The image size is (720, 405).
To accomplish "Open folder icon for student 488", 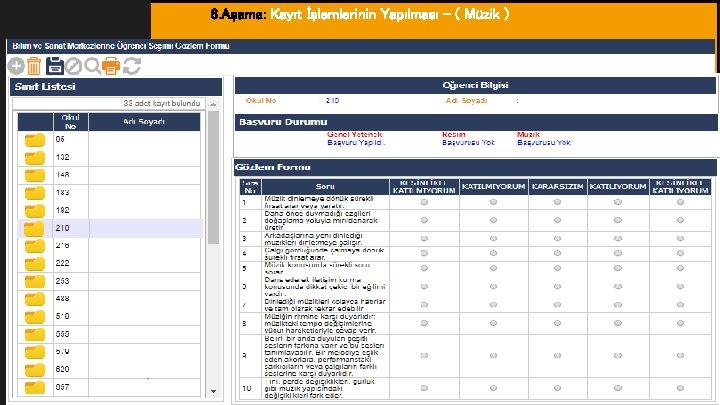I will pos(35,299).
